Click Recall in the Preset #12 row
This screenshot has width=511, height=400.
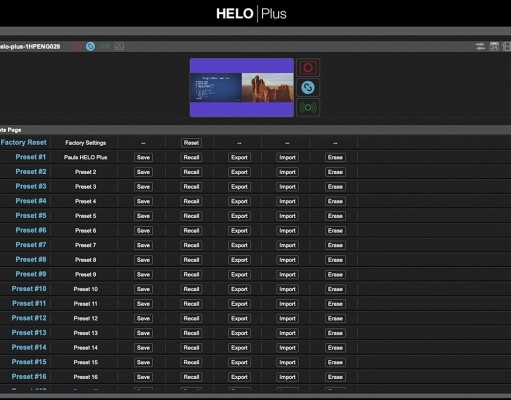191,319
